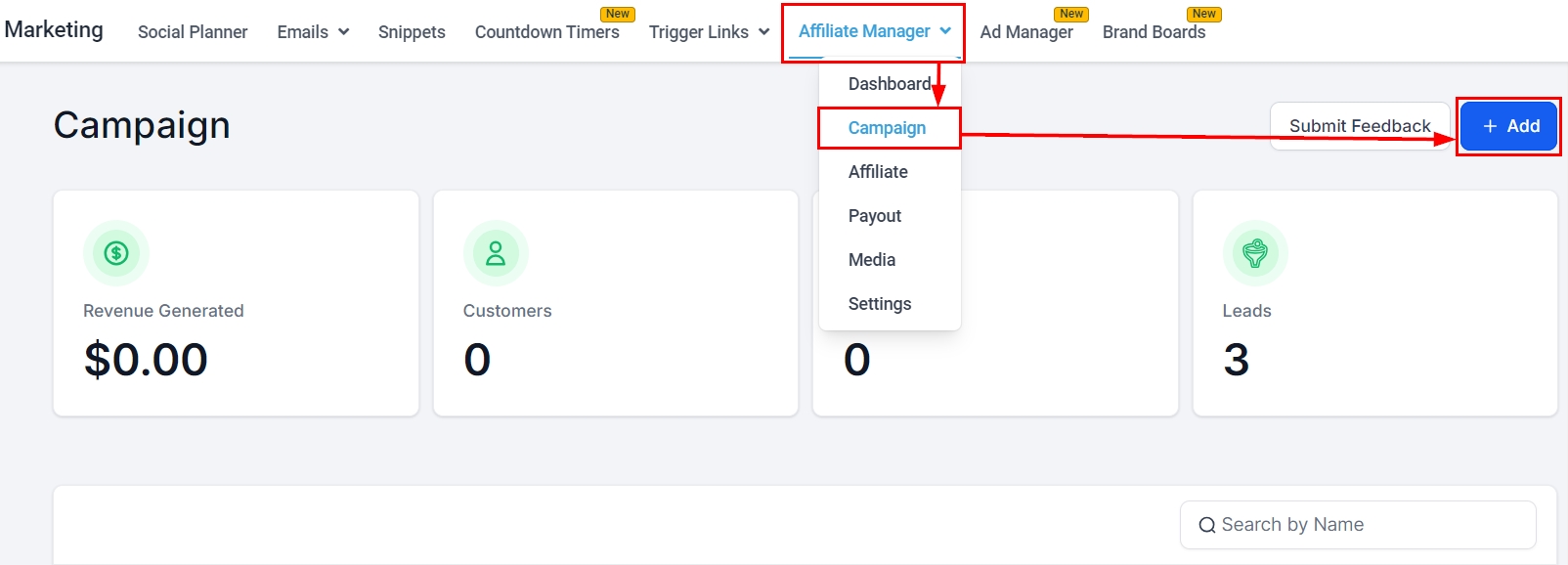The height and width of the screenshot is (565, 1568).
Task: Expand the Trigger Links dropdown arrow
Action: tap(763, 32)
